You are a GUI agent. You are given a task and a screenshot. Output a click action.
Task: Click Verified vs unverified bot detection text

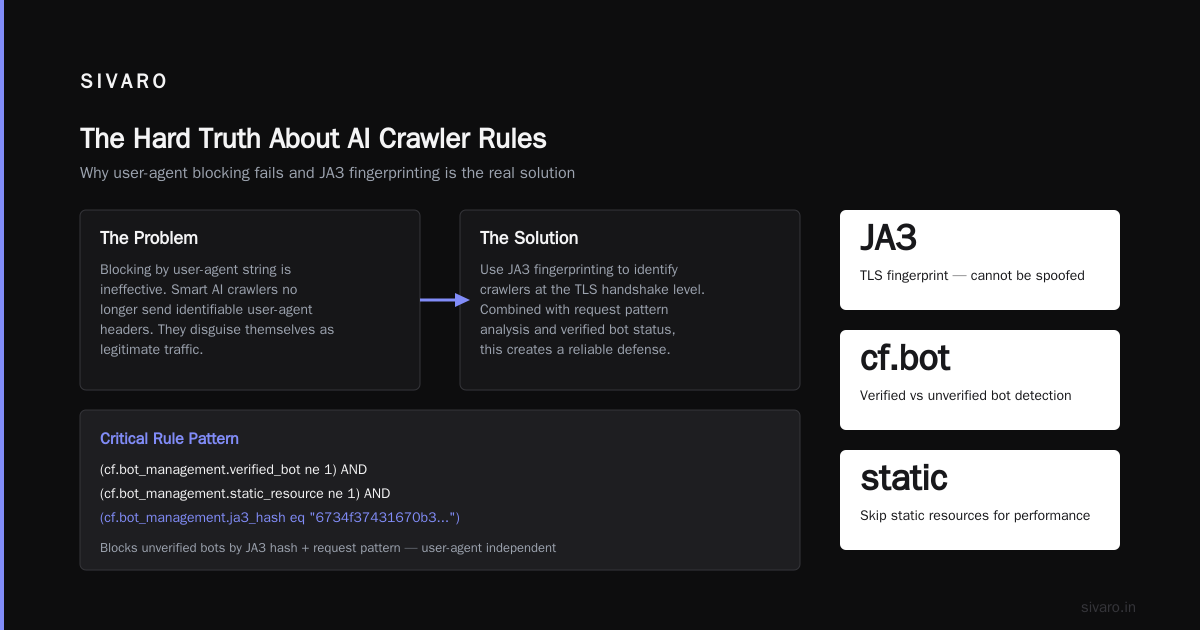coord(965,395)
